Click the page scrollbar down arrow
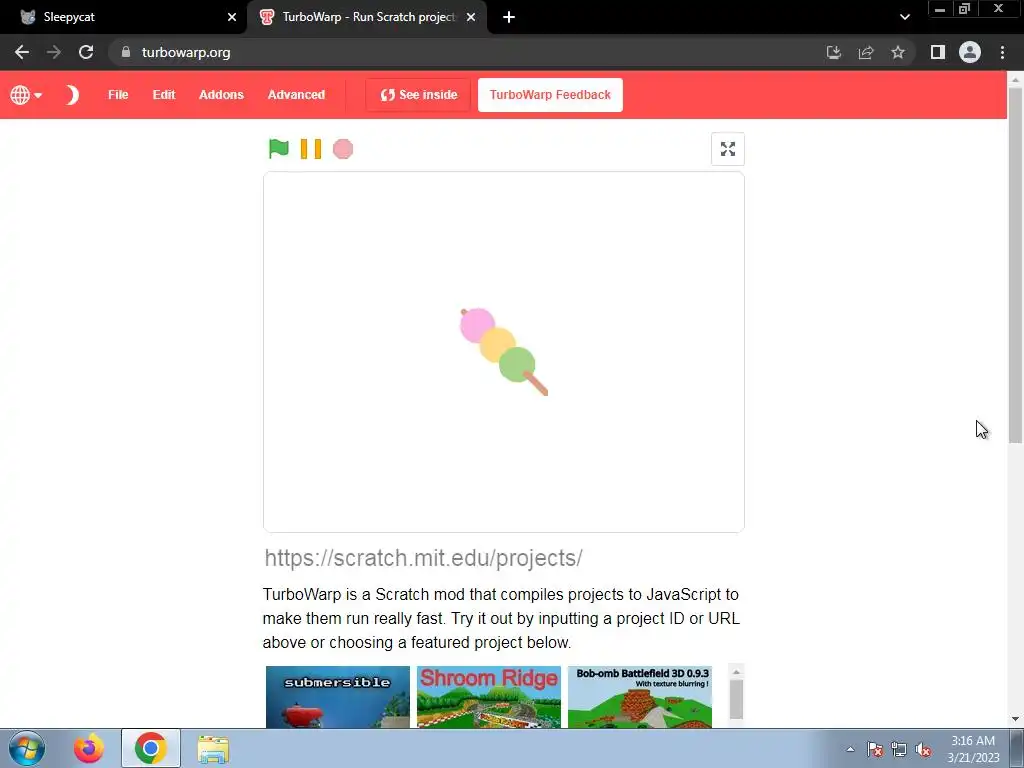This screenshot has width=1024, height=768. coord(1015,719)
